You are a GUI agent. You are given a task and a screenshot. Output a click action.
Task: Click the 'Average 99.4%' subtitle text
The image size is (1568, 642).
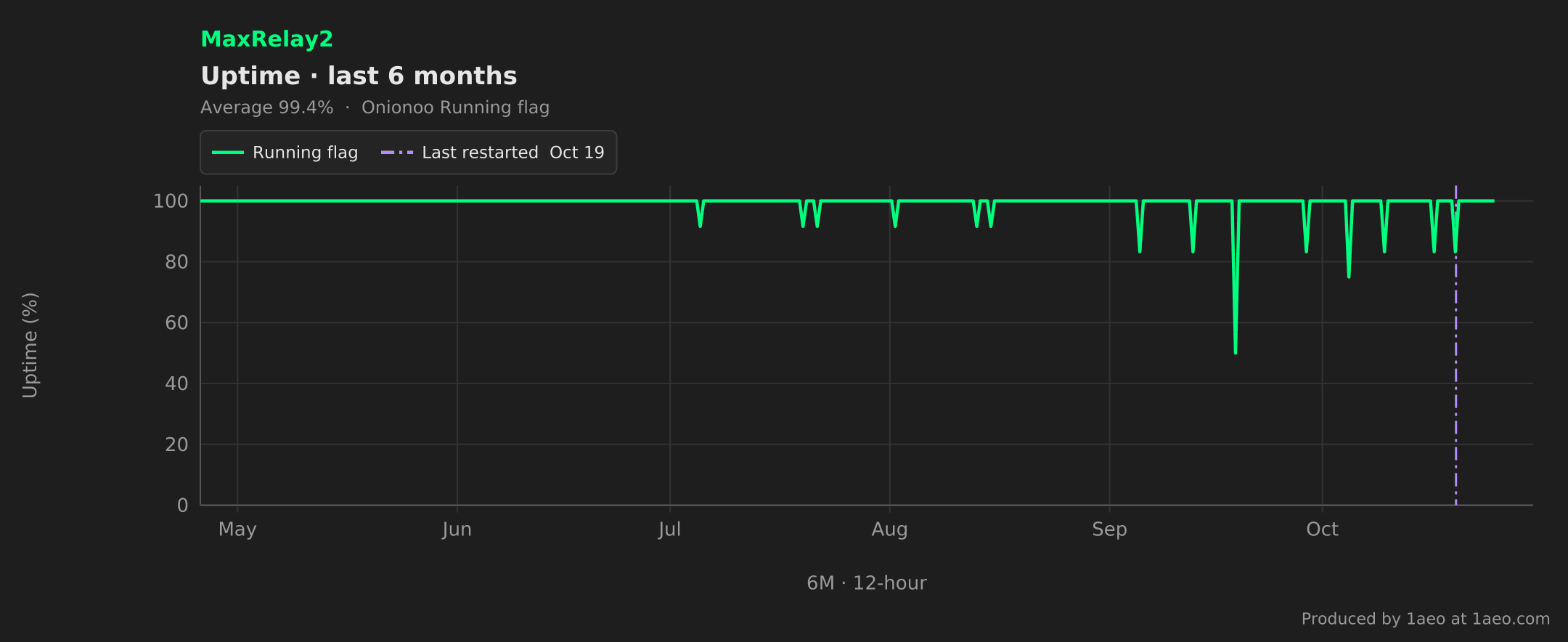[x=266, y=107]
